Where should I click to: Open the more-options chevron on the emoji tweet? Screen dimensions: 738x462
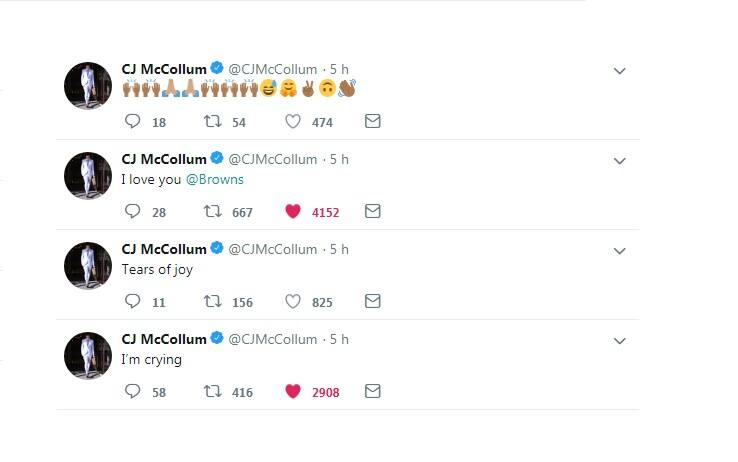pyautogui.click(x=619, y=71)
